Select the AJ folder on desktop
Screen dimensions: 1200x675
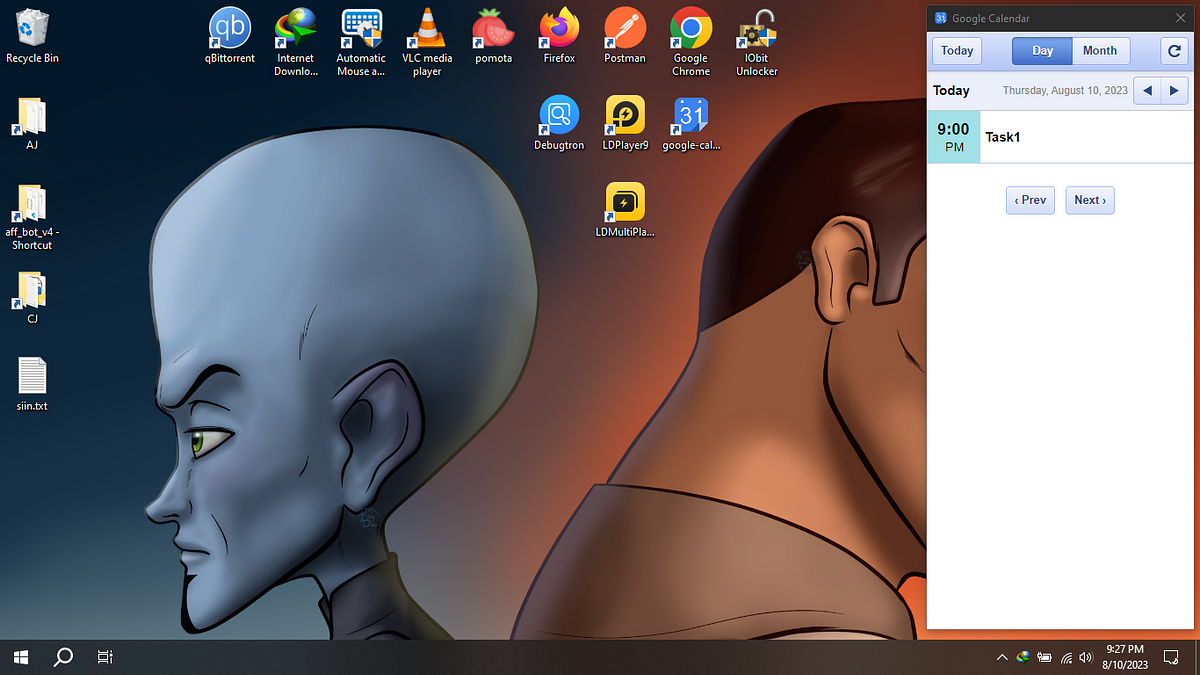click(x=32, y=124)
